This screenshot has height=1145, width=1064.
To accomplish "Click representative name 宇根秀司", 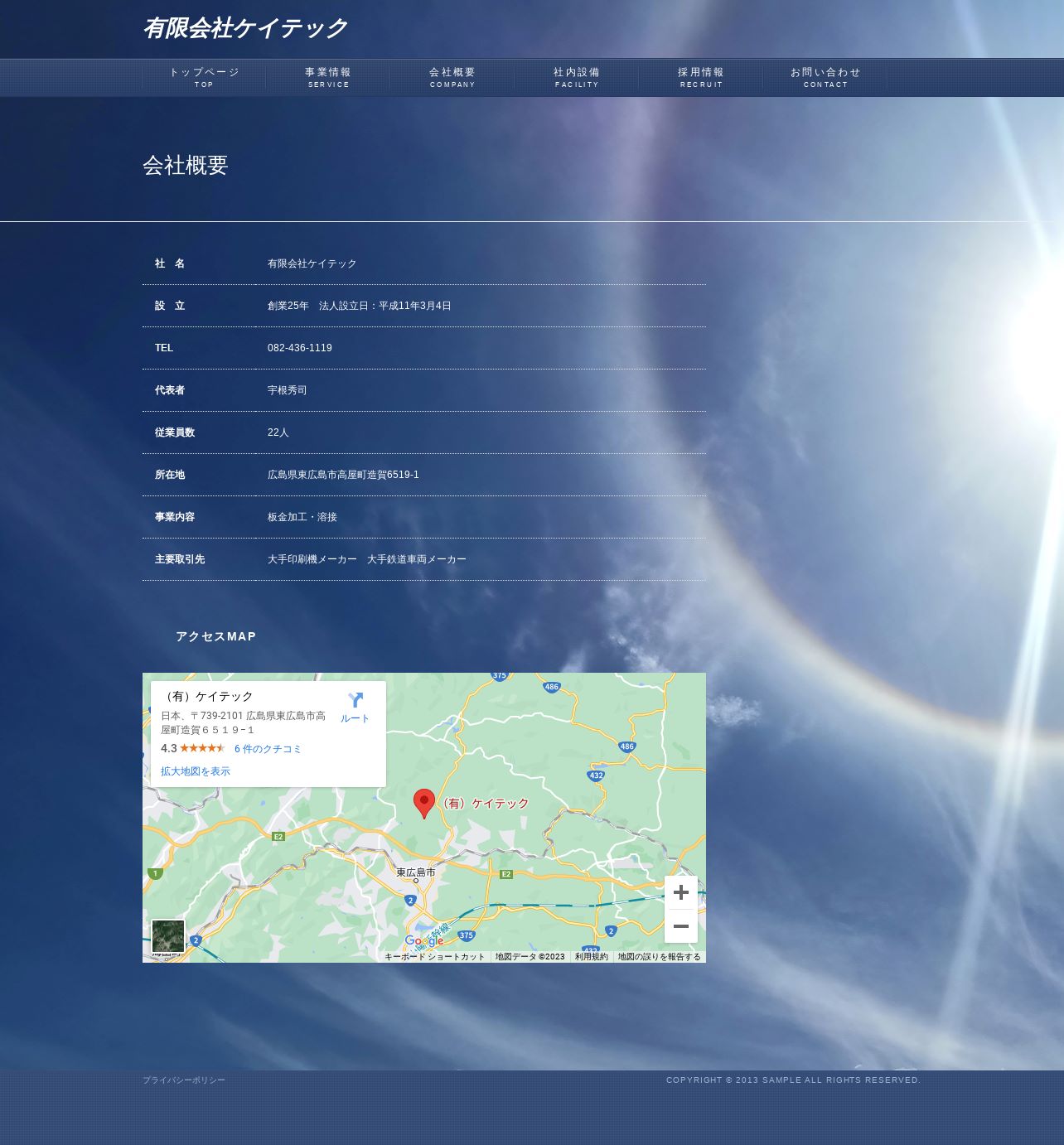I will coord(287,390).
